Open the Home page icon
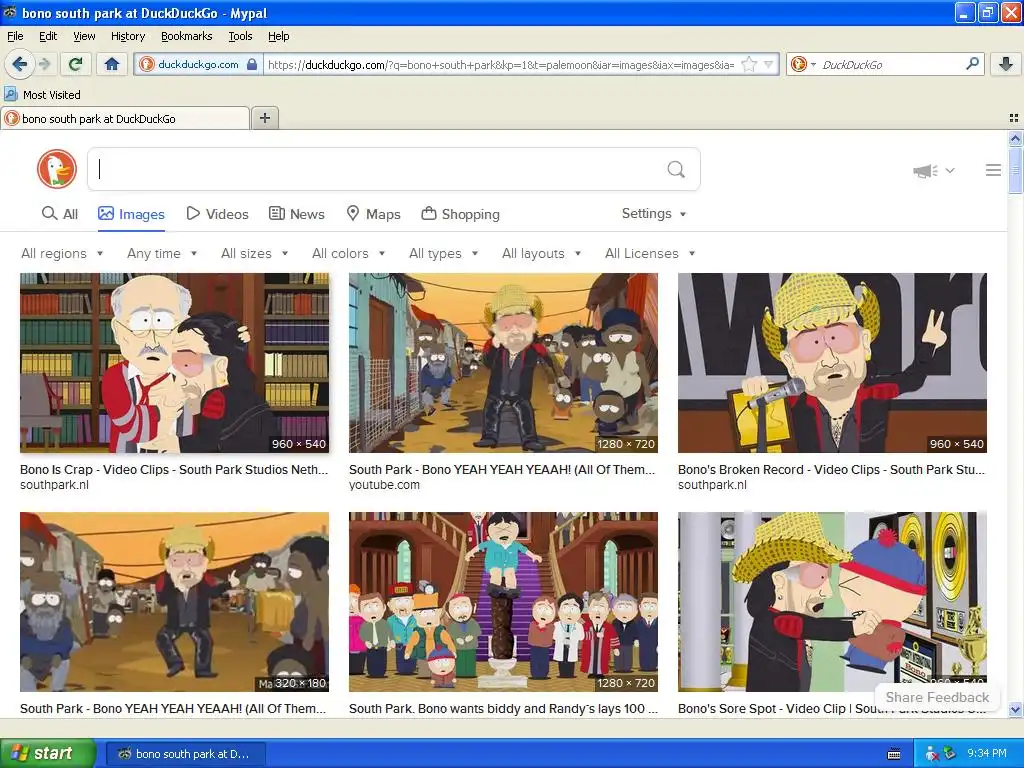This screenshot has width=1024, height=768. [112, 64]
